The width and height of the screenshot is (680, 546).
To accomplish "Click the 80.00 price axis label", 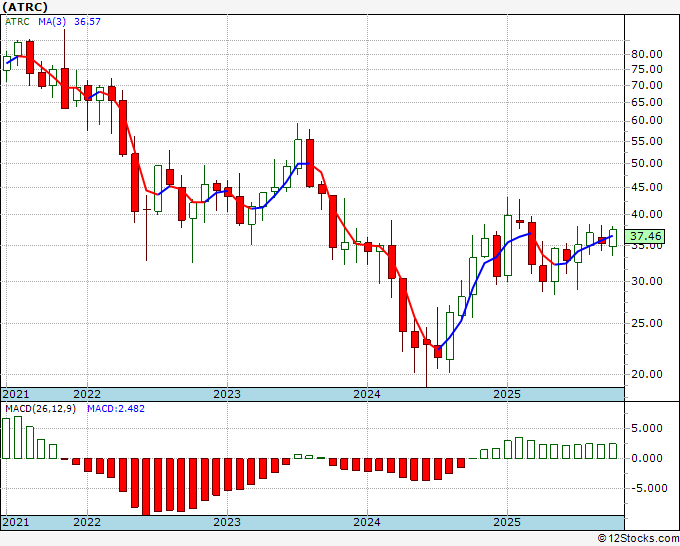I will (x=647, y=54).
